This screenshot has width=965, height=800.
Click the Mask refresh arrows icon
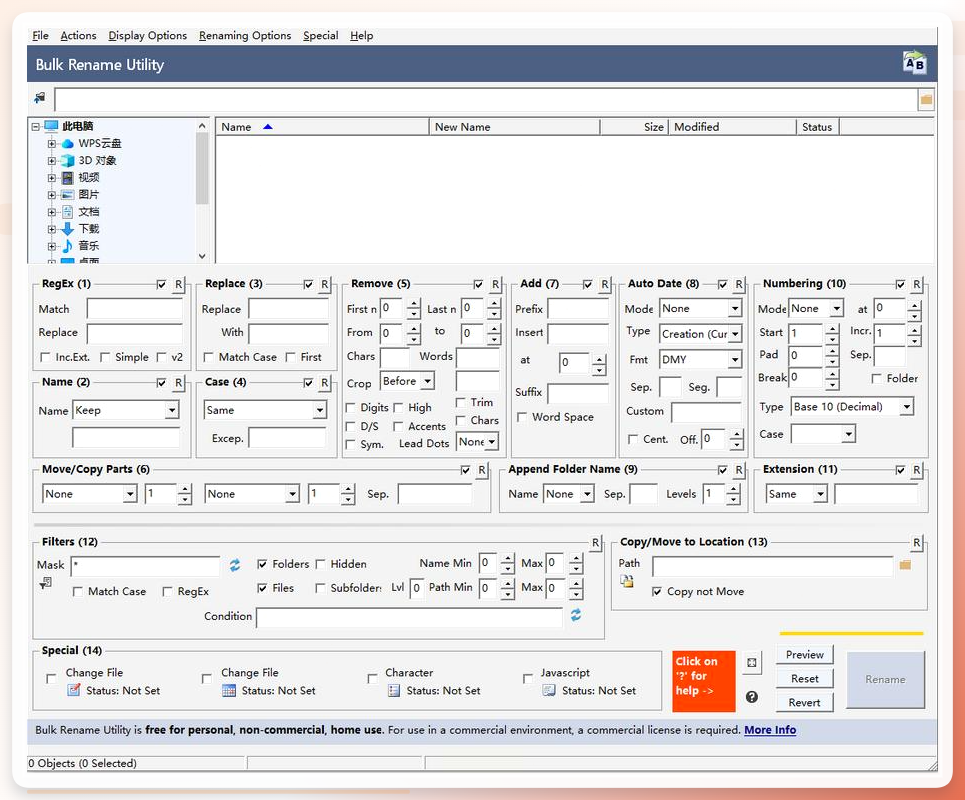pyautogui.click(x=235, y=565)
